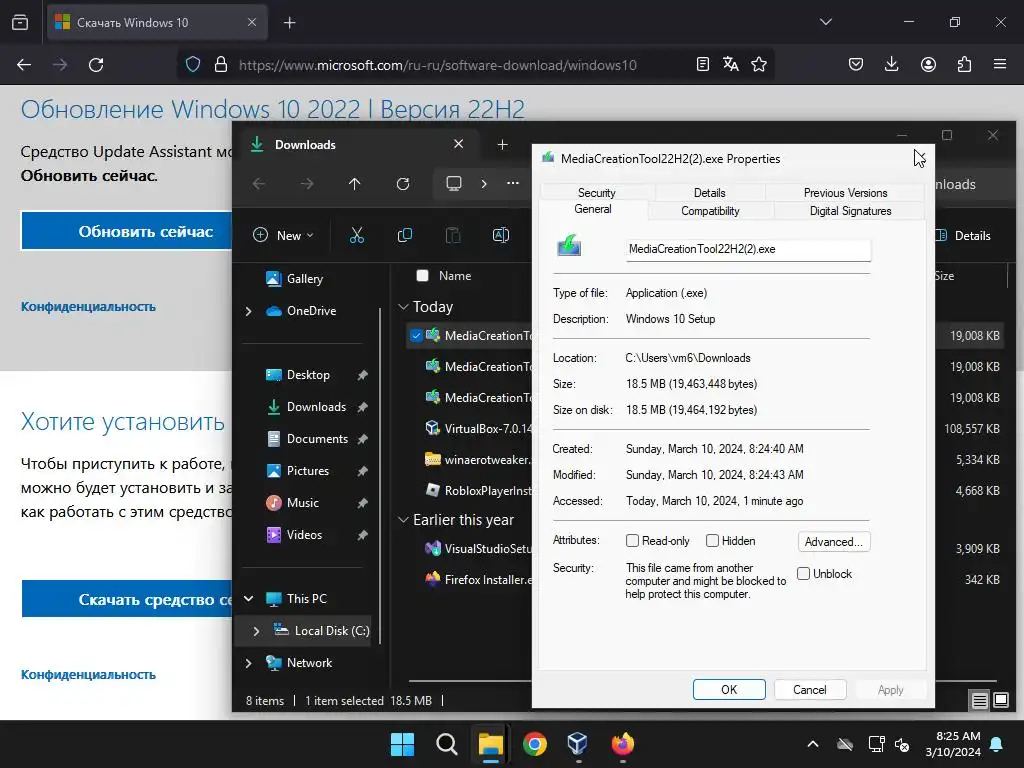Cancel the Properties dialog
The height and width of the screenshot is (768, 1024).
810,690
